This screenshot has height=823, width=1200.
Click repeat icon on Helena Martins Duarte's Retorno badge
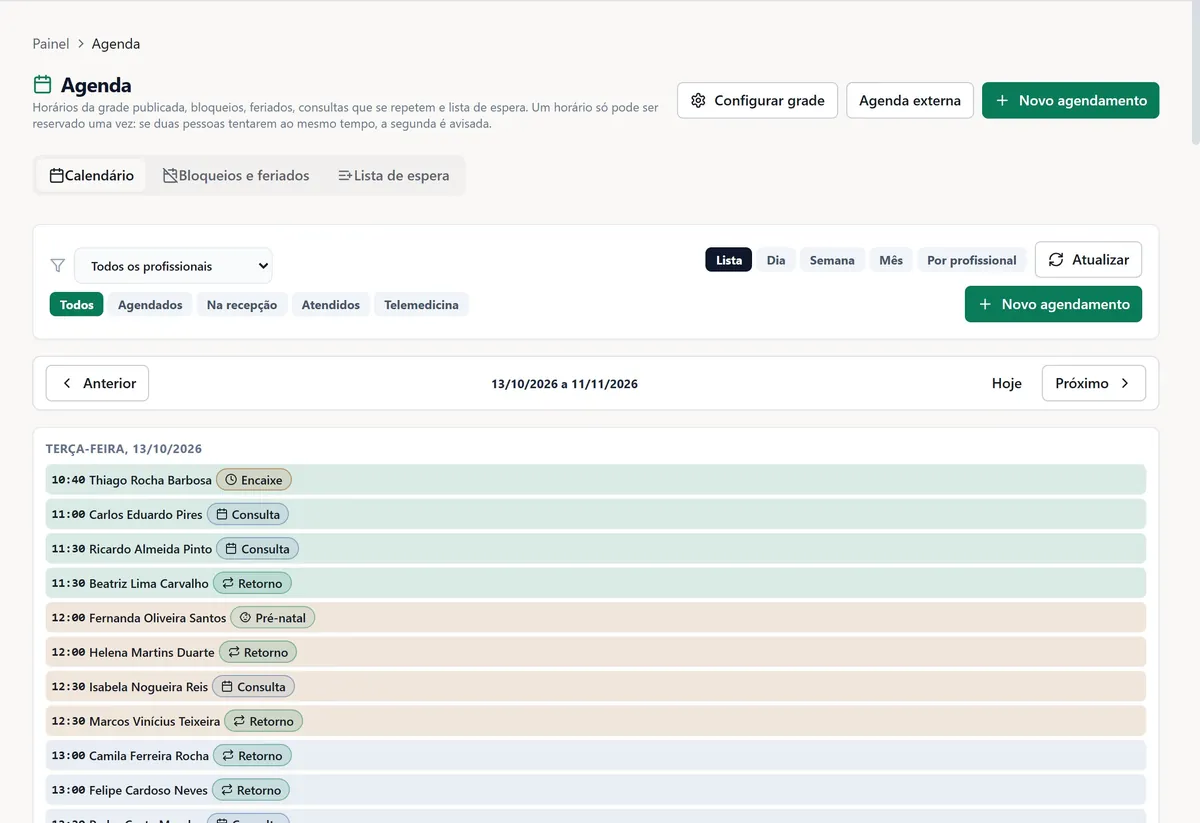[234, 653]
